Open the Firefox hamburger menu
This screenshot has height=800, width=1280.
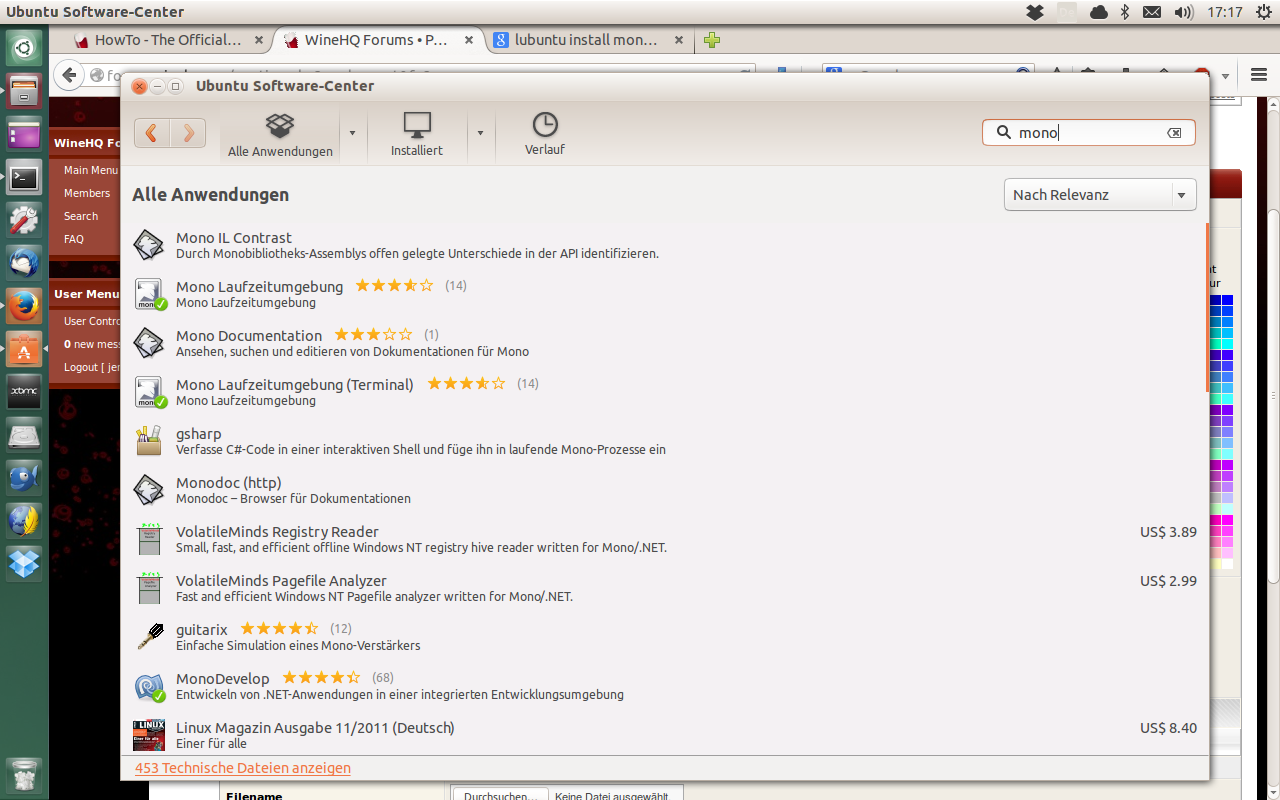(1259, 75)
